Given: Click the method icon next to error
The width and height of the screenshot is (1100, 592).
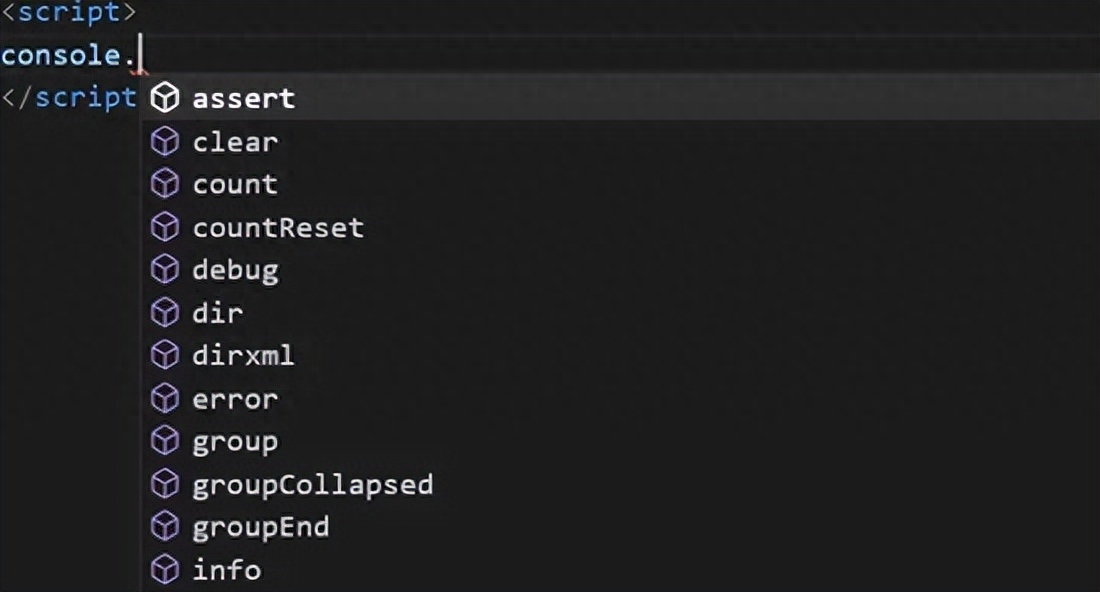Looking at the screenshot, I should click(165, 399).
